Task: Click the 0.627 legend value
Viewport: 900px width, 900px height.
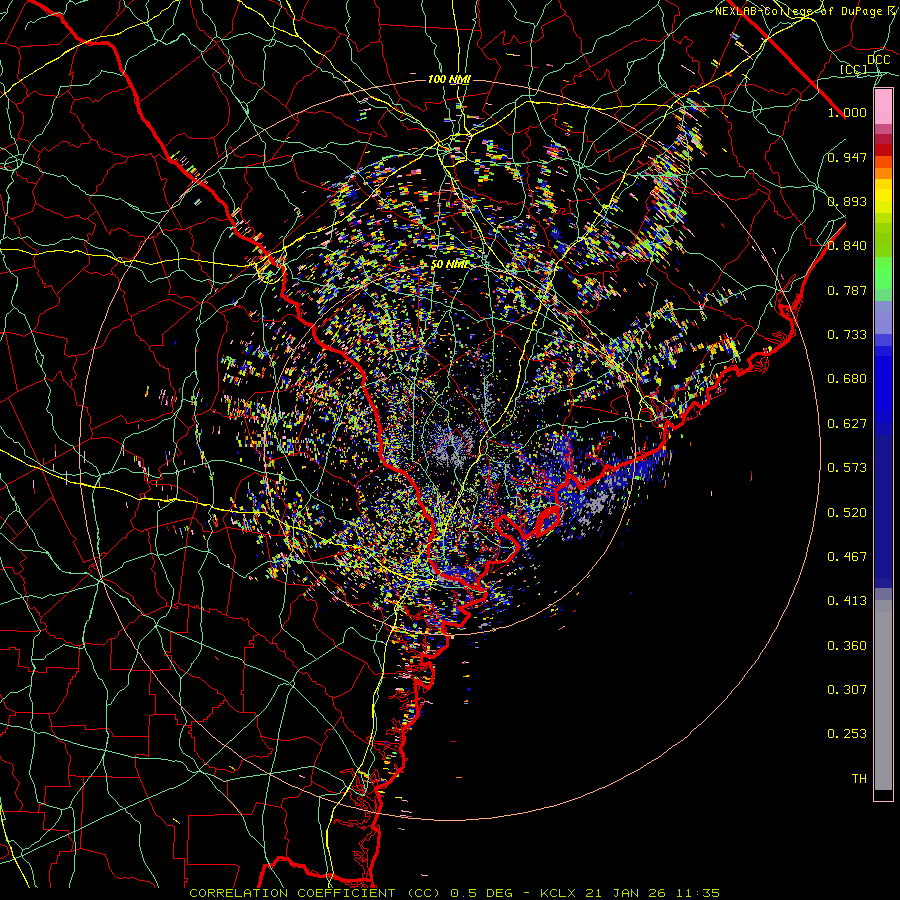Action: coord(847,424)
